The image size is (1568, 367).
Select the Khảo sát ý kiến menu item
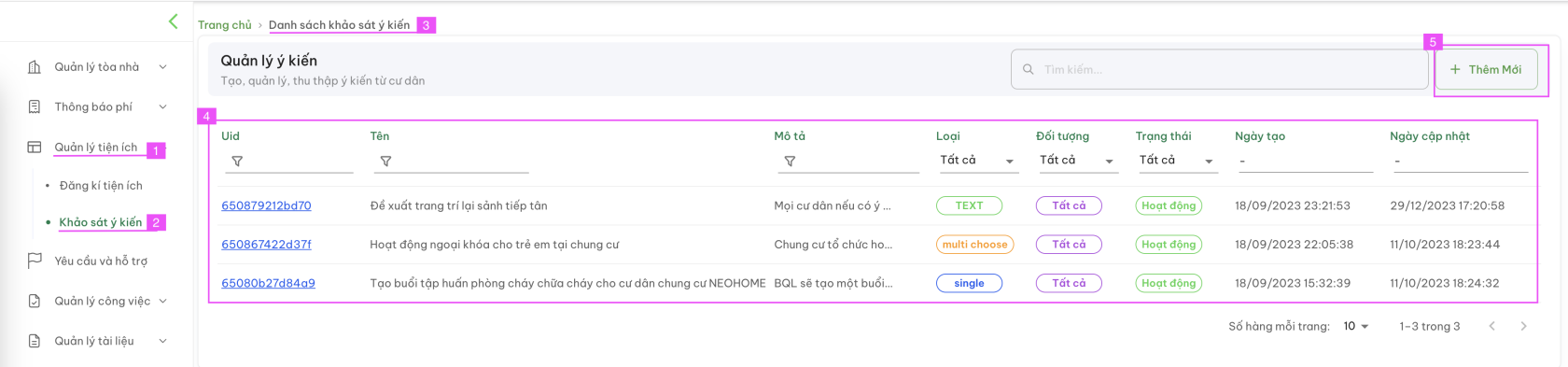click(x=101, y=222)
